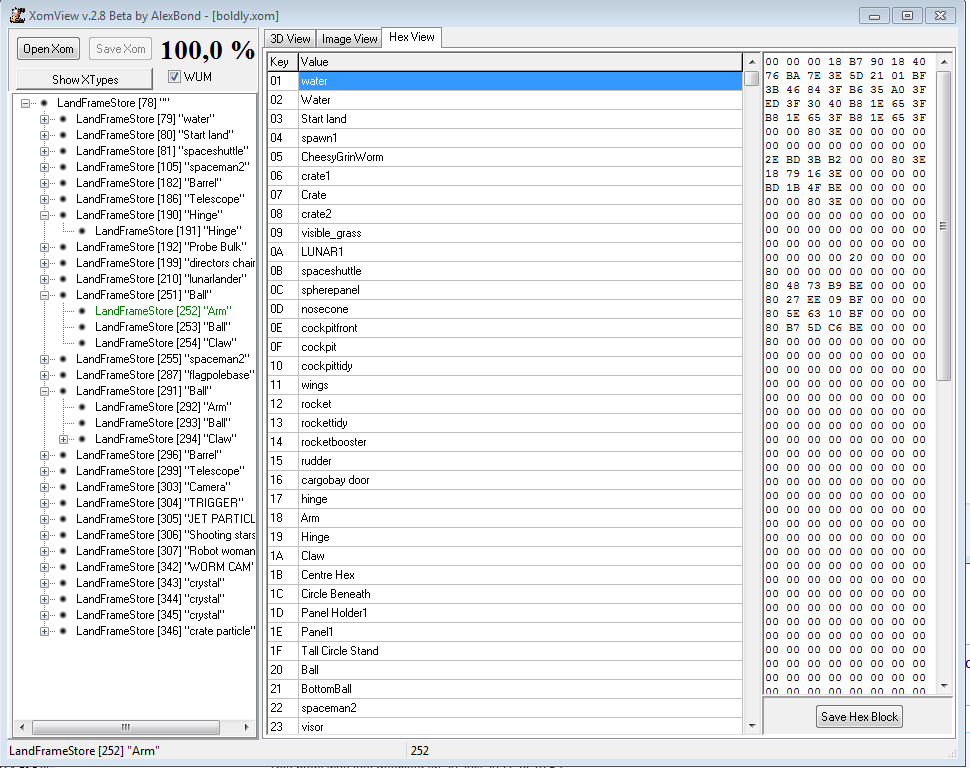
Task: Collapse the LandFrameStore [190] Hinge node
Action: click(44, 215)
